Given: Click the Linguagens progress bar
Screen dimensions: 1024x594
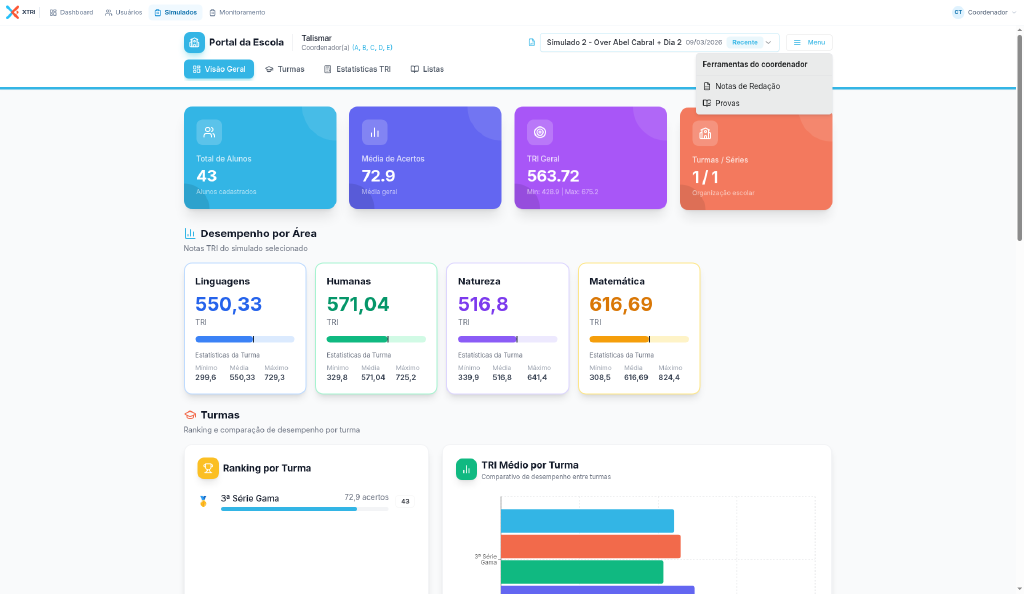Looking at the screenshot, I should pyautogui.click(x=245, y=339).
